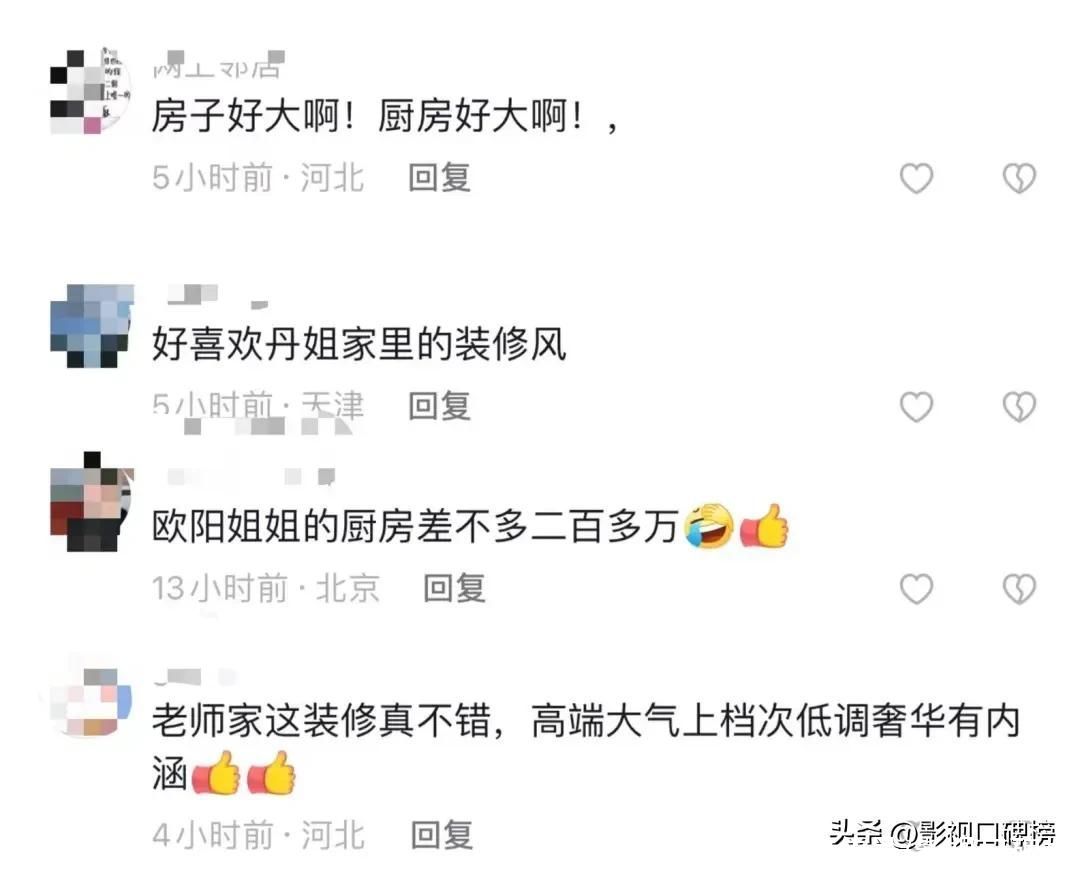Tap the '13小时前 · 北京' timestamp

tap(266, 589)
